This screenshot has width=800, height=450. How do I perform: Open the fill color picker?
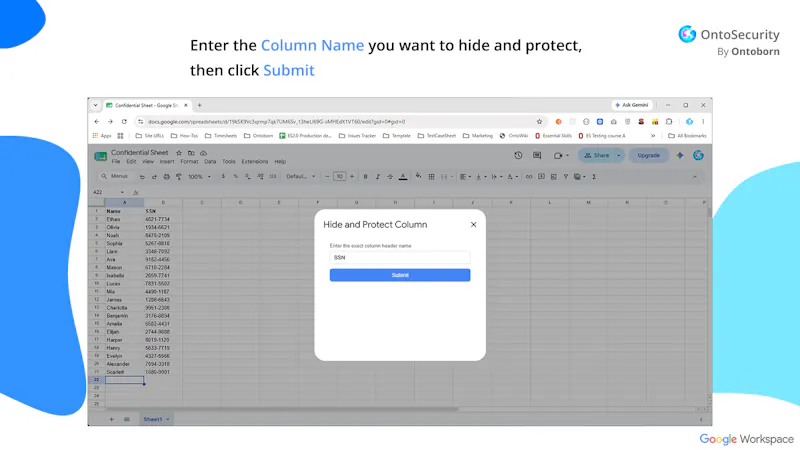[418, 176]
